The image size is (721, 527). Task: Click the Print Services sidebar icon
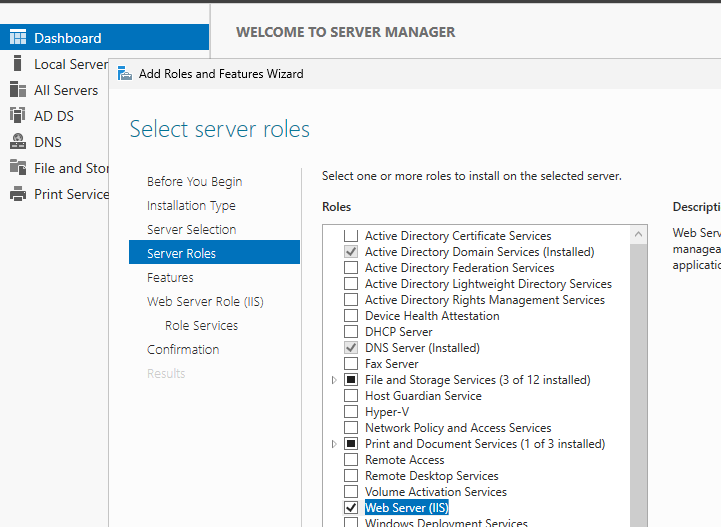click(17, 194)
